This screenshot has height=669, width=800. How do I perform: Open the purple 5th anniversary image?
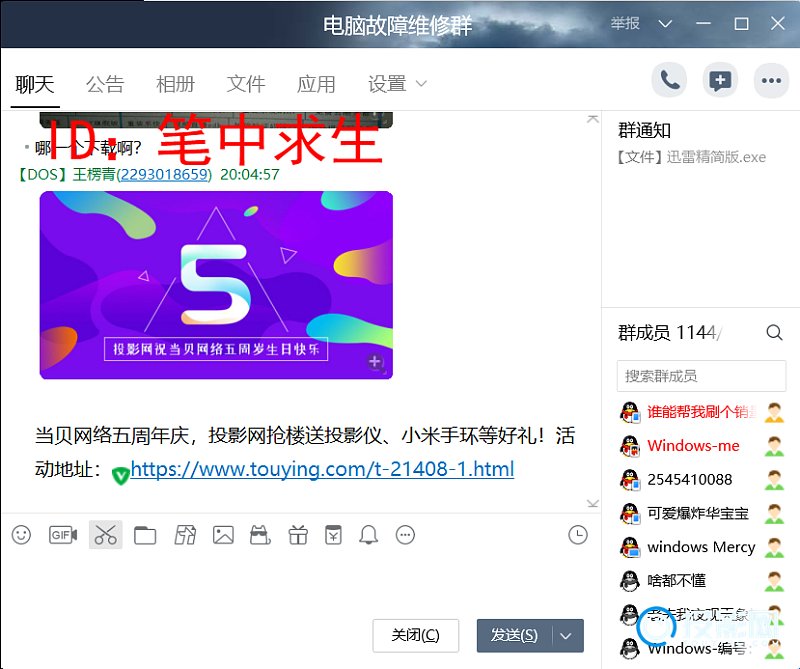click(x=216, y=285)
